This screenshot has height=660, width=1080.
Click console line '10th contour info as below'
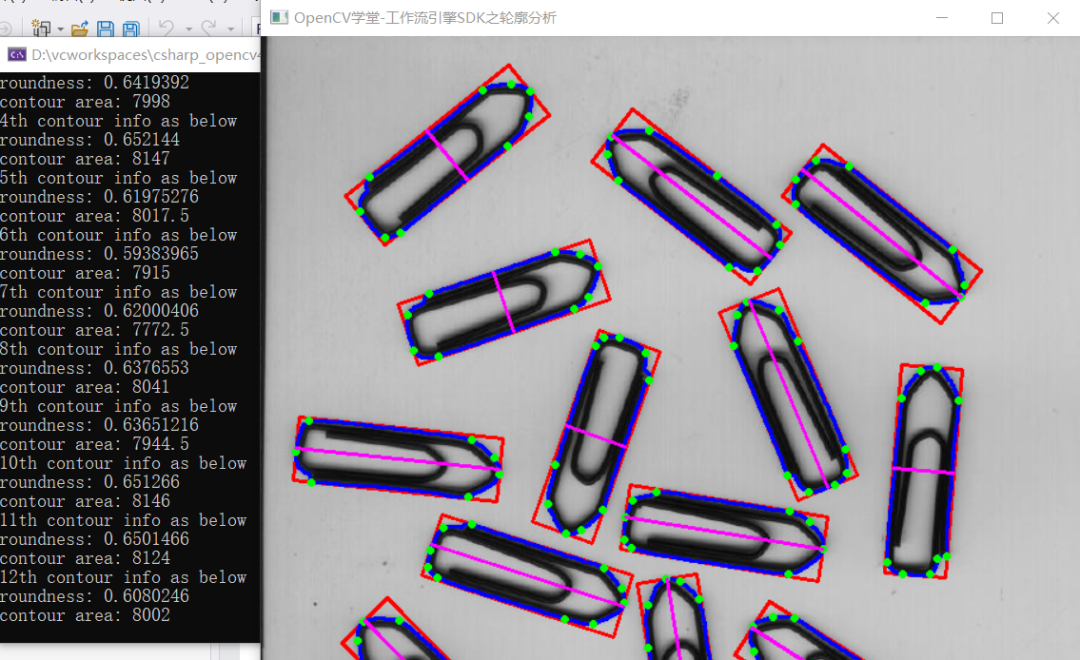(123, 463)
